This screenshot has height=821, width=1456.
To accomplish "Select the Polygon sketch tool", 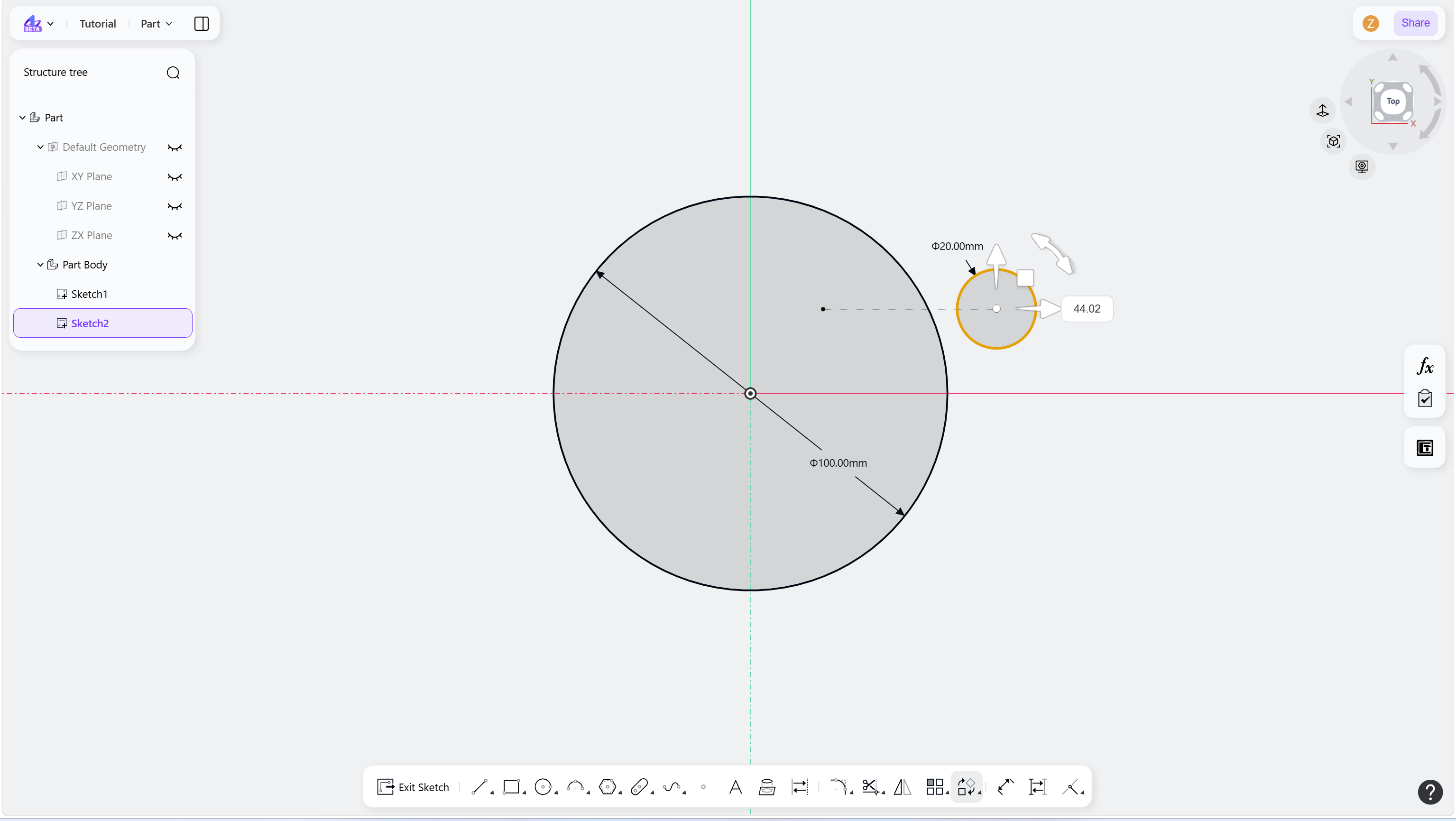I will pos(607,786).
